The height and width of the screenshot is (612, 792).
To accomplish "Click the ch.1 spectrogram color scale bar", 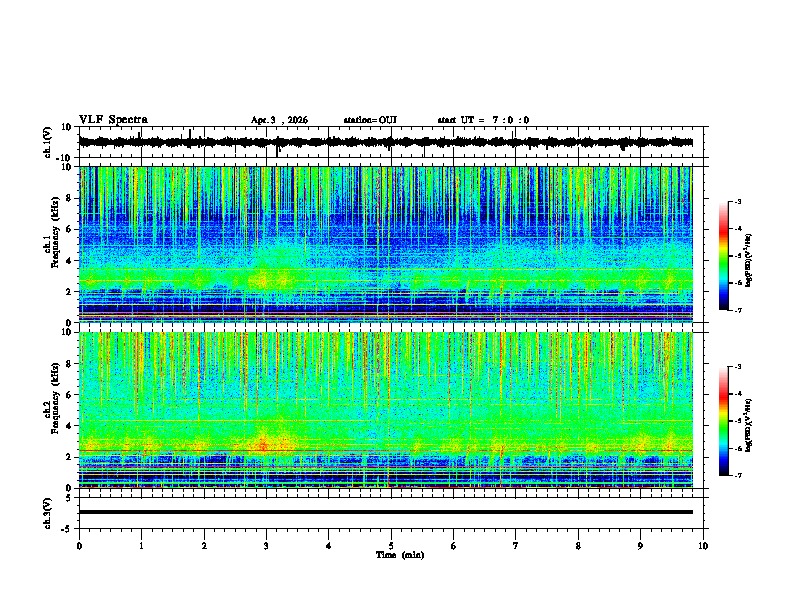I will 724,255.
